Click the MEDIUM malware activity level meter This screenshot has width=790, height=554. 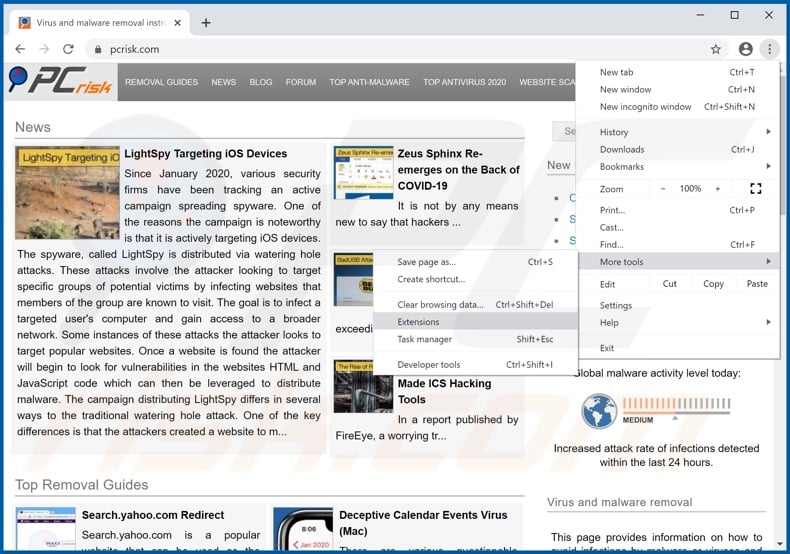pos(676,410)
